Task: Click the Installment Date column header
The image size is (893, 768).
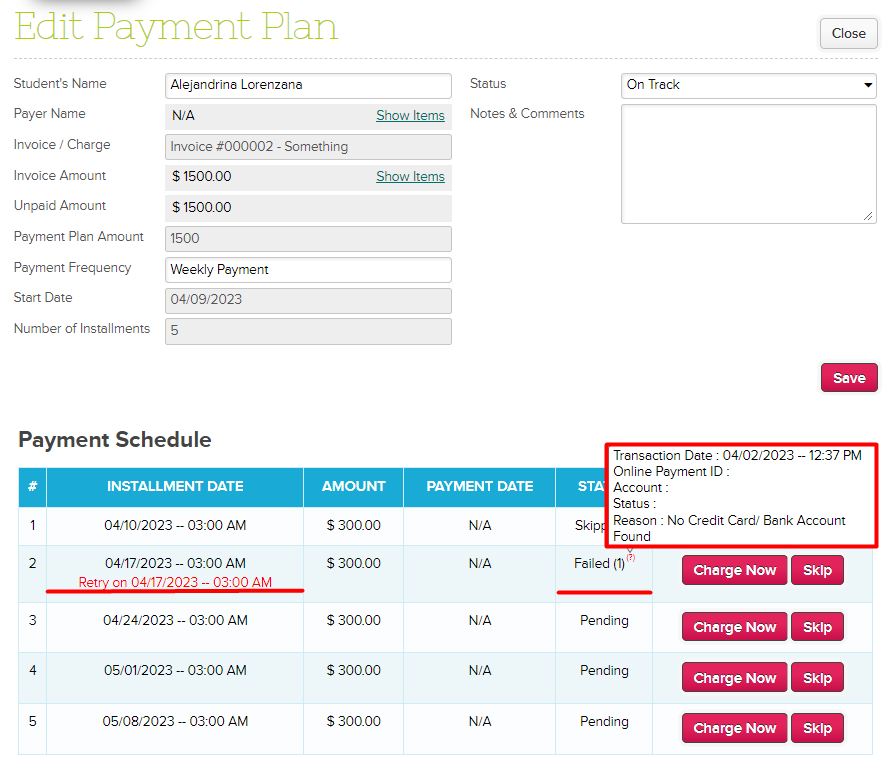Action: click(x=175, y=487)
